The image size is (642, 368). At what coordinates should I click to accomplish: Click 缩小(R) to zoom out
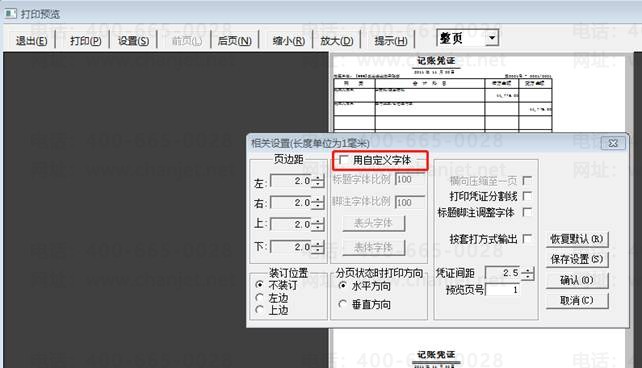[289, 41]
